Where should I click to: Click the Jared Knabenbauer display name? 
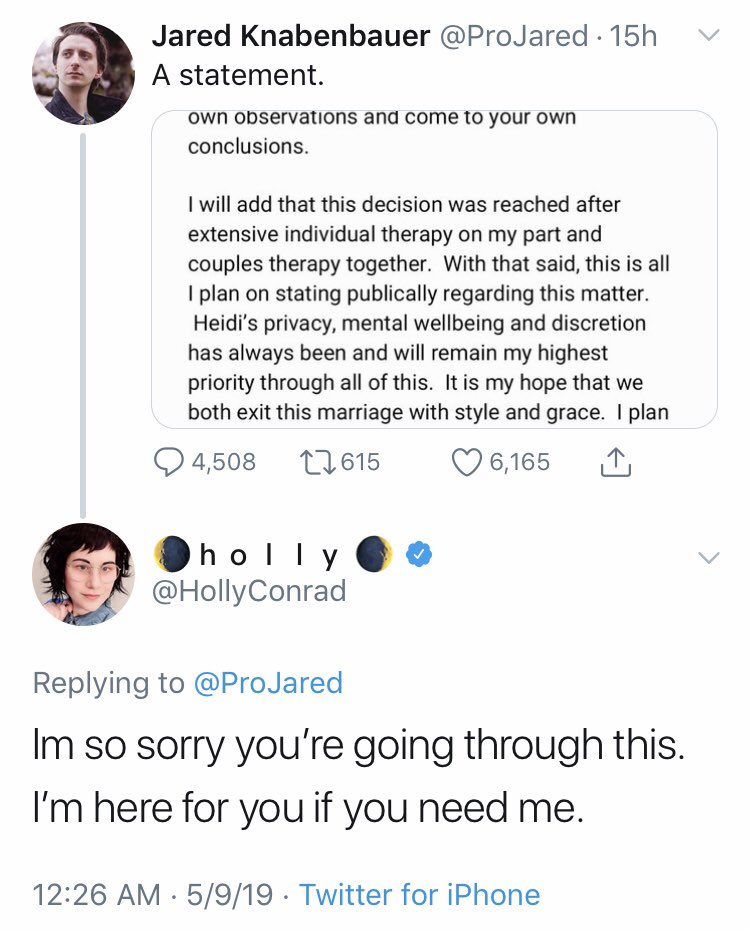coord(291,36)
